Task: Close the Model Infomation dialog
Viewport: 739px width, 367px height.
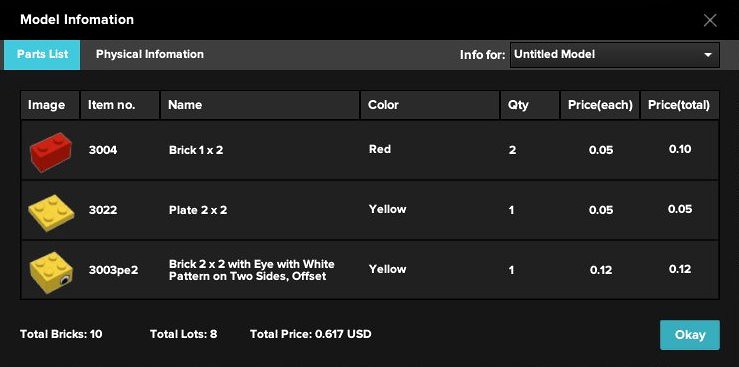Action: 710,20
